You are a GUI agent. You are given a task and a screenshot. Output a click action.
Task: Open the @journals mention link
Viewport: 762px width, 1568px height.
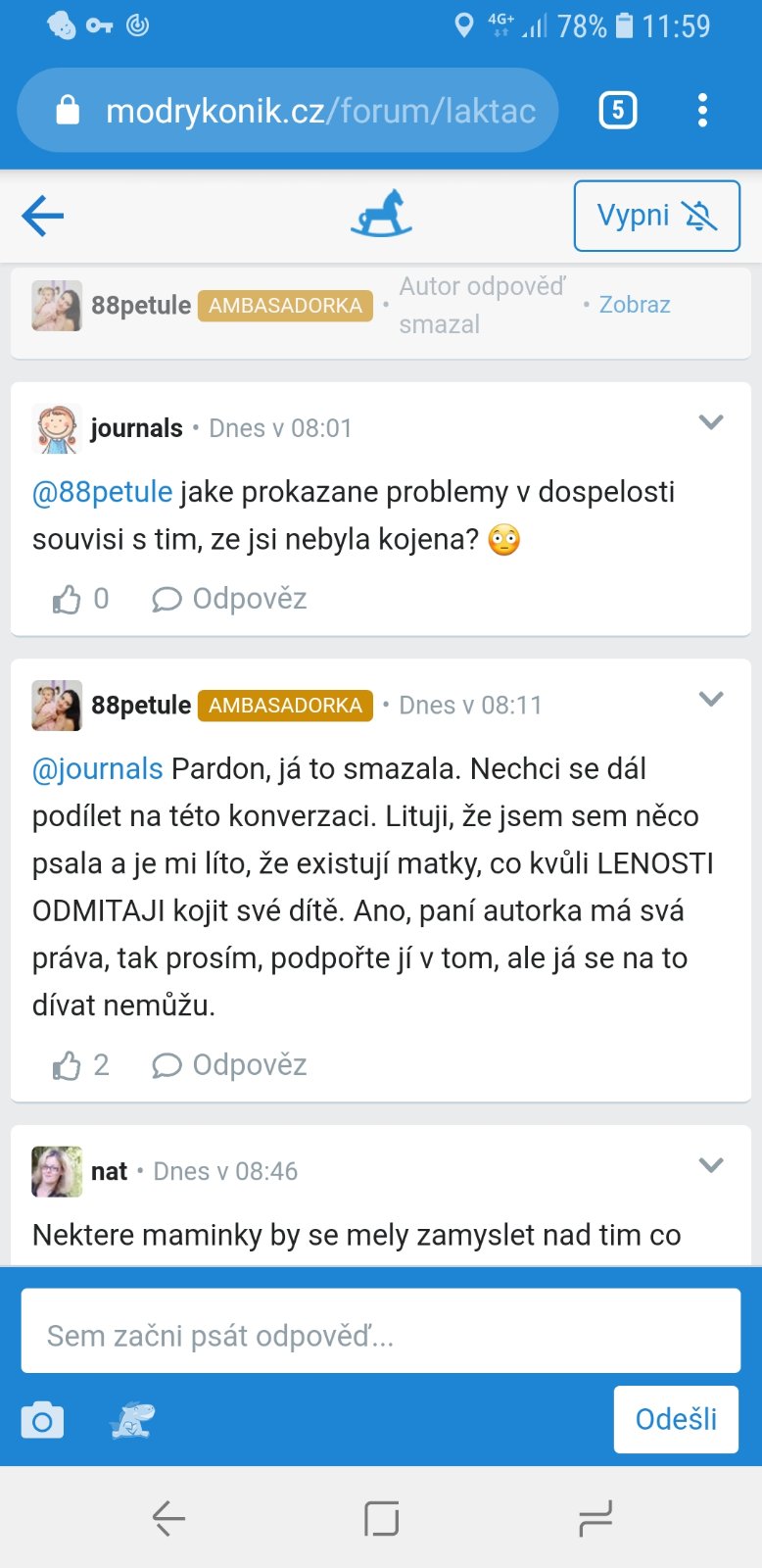98,769
